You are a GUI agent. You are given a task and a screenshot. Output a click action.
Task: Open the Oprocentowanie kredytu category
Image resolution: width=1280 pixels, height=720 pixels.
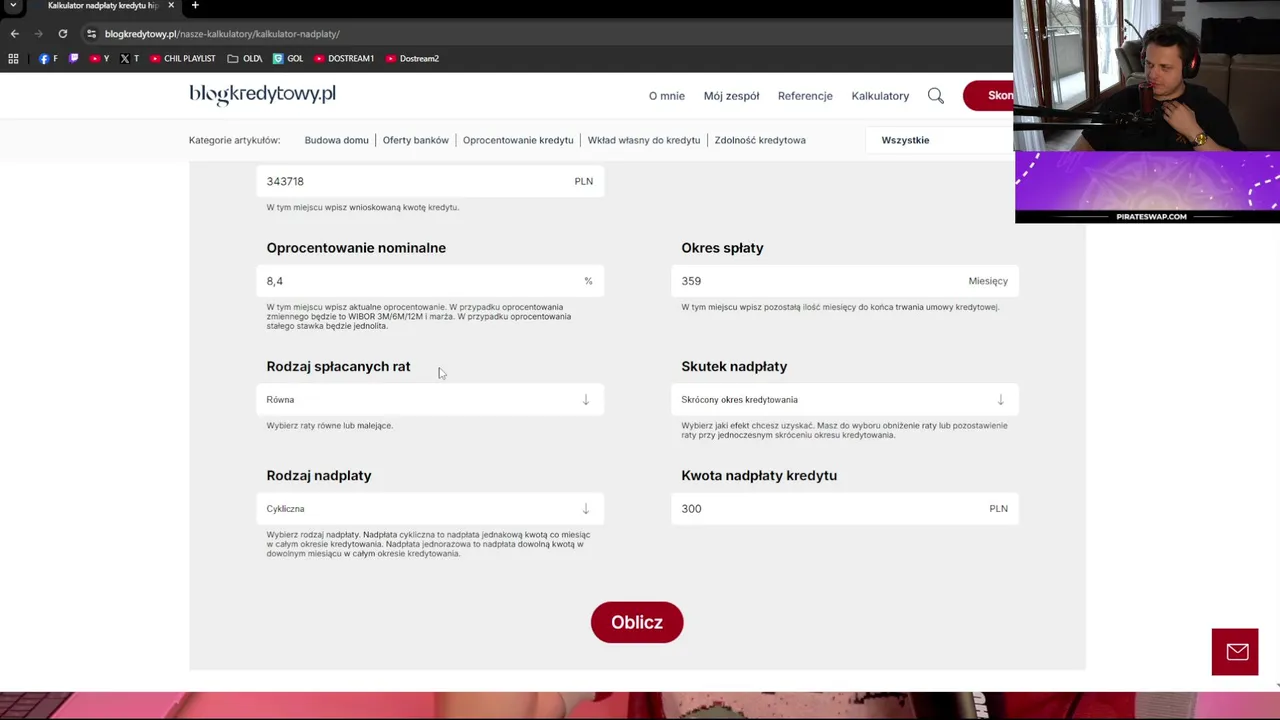518,140
